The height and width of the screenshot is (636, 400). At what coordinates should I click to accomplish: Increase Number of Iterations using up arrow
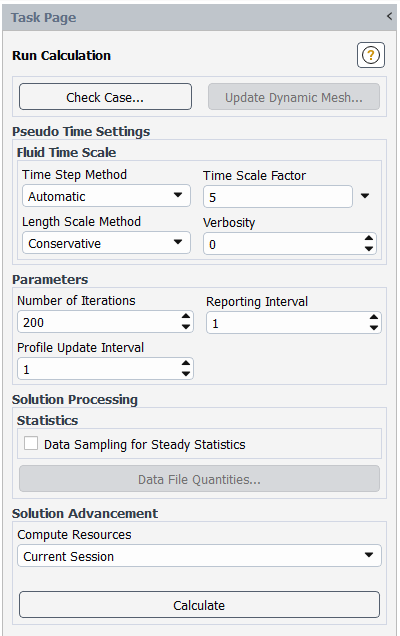tap(186, 317)
